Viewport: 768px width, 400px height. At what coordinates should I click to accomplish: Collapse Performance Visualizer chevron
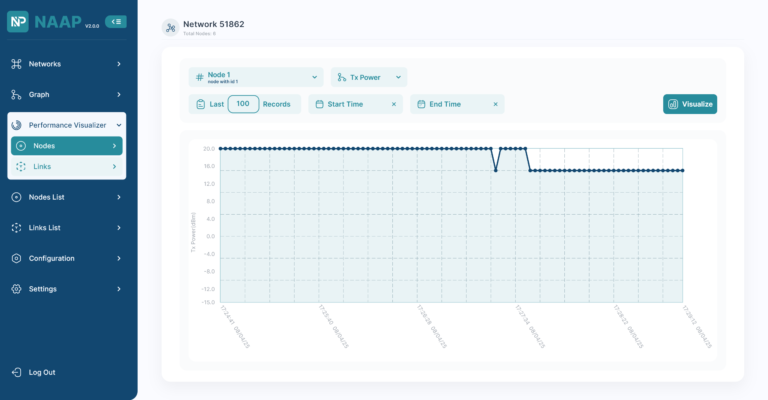119,125
